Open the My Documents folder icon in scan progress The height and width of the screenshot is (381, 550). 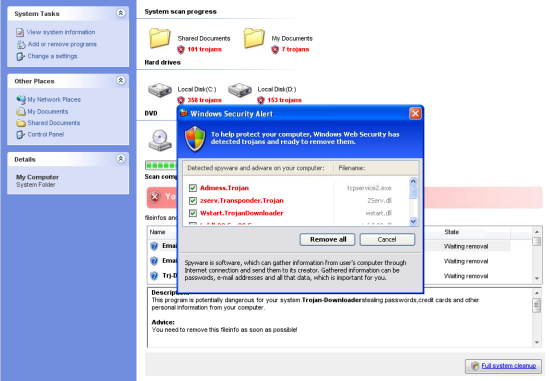point(254,38)
